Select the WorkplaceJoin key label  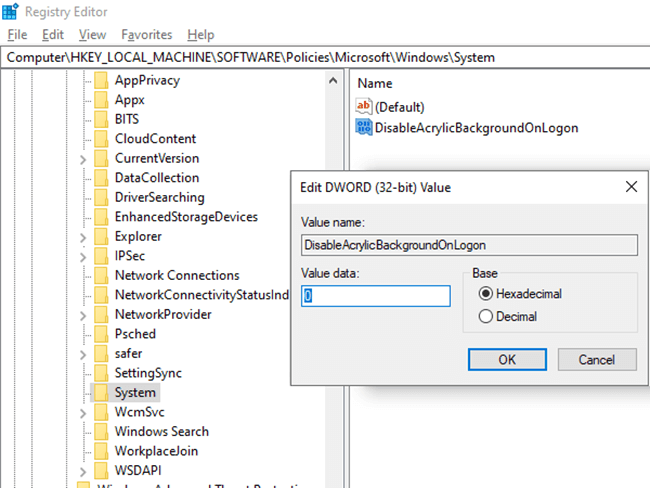click(156, 451)
